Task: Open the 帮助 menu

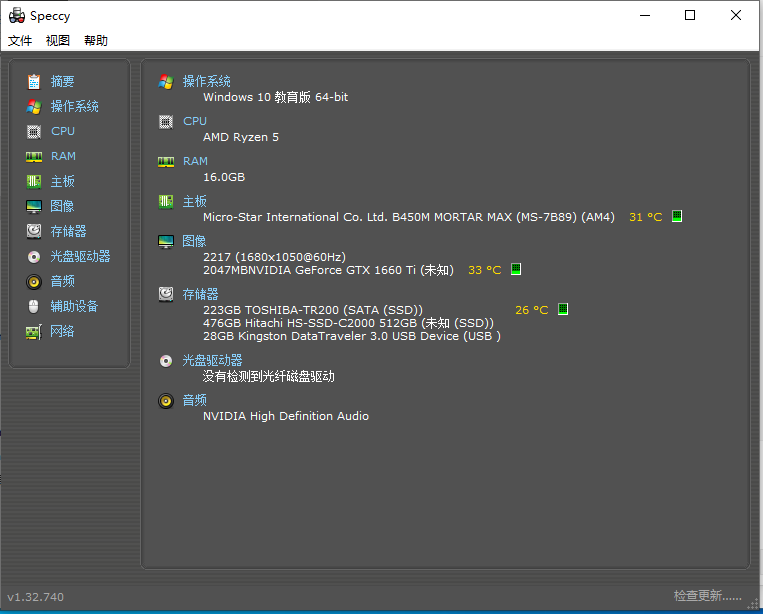Action: (96, 41)
